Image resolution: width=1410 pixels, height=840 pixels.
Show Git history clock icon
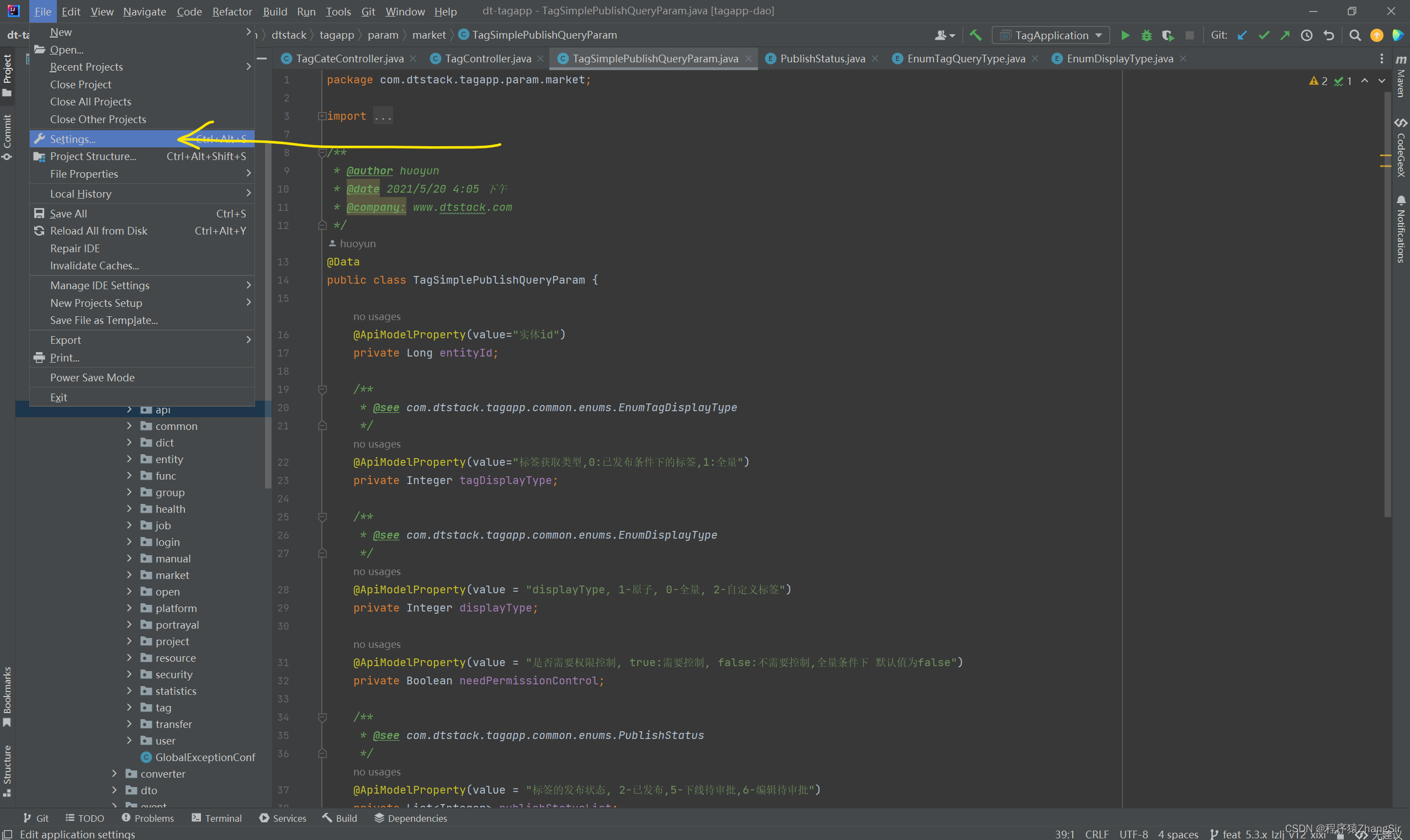coord(1306,35)
